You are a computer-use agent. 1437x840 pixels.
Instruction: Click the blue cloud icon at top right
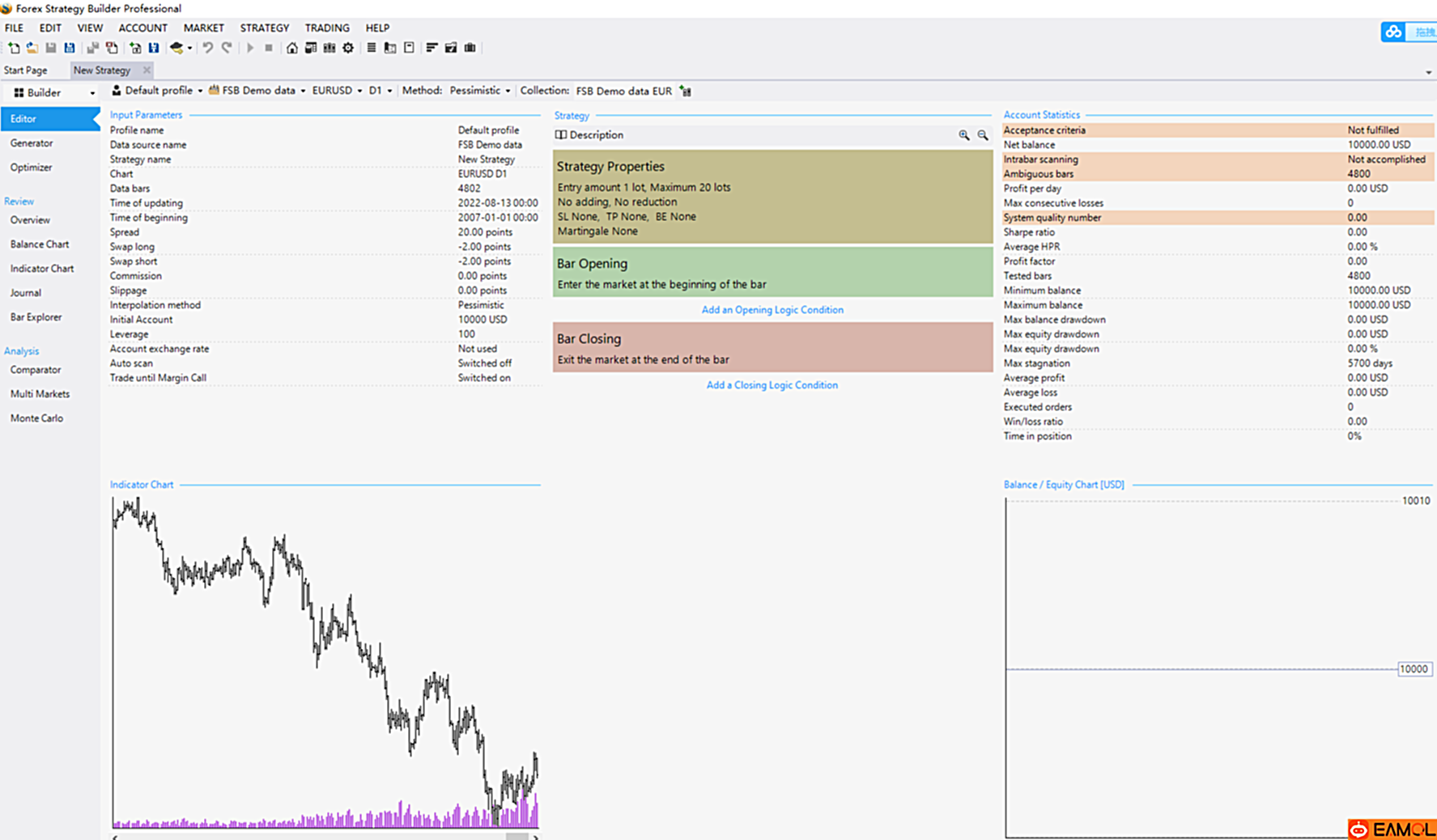click(1392, 32)
